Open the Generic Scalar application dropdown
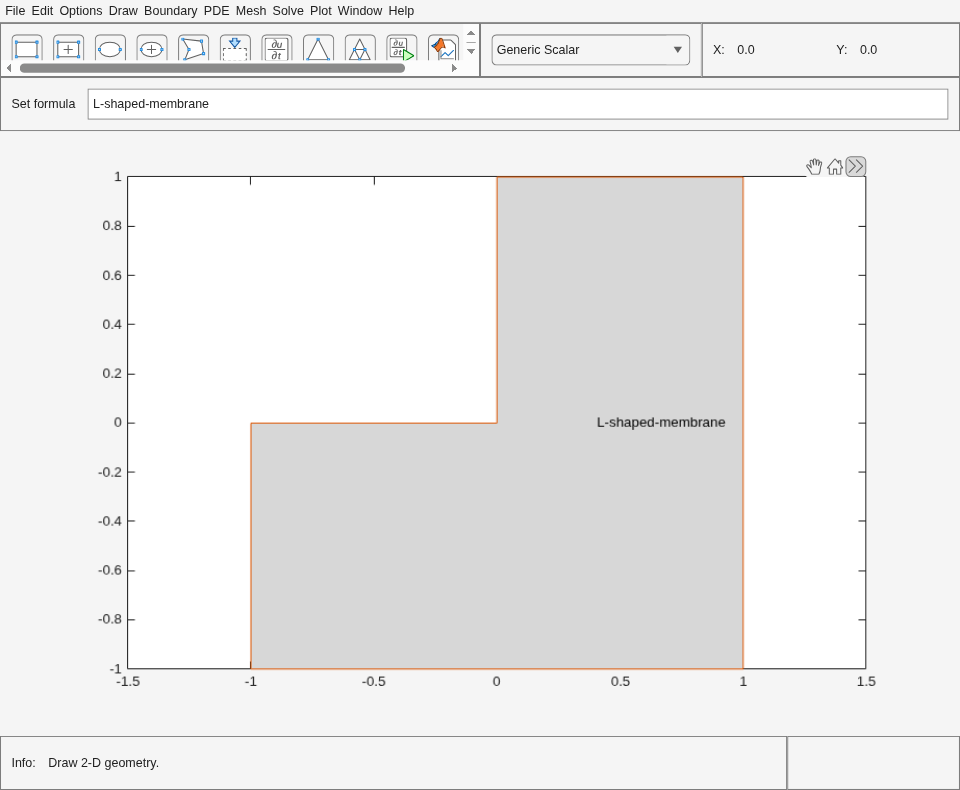The width and height of the screenshot is (960, 790). pos(591,50)
